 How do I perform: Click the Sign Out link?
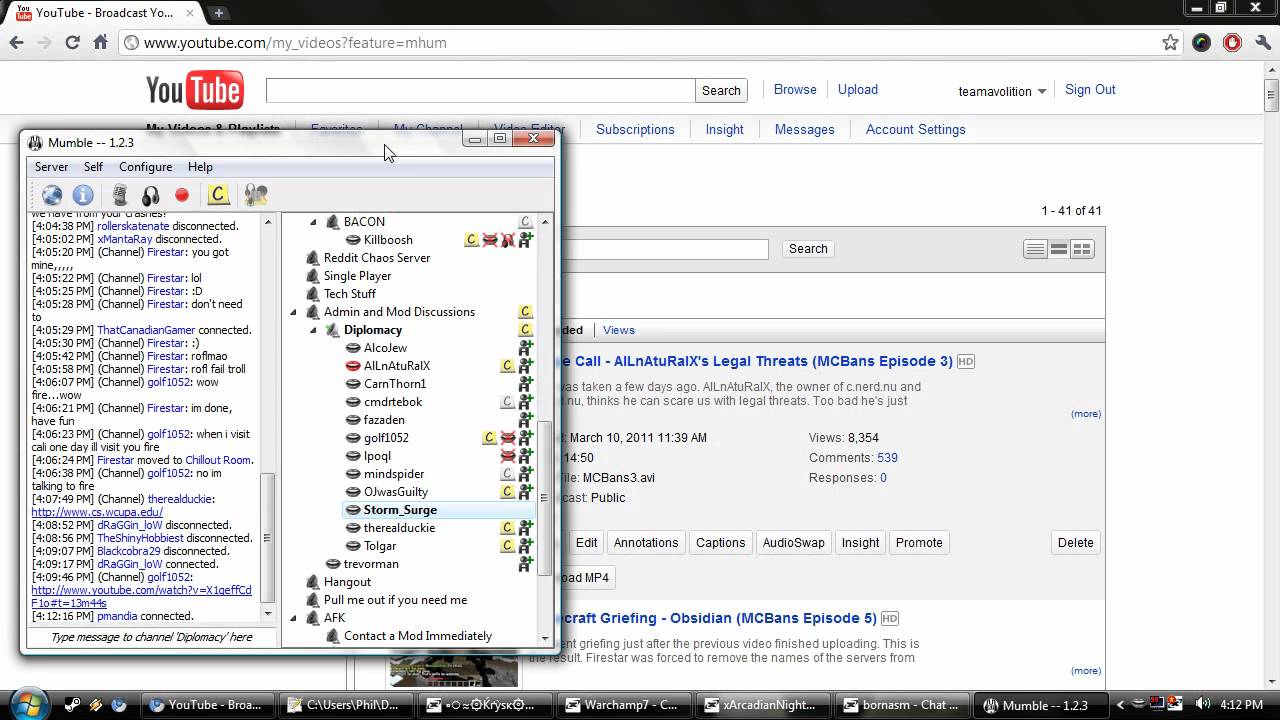tap(1090, 89)
